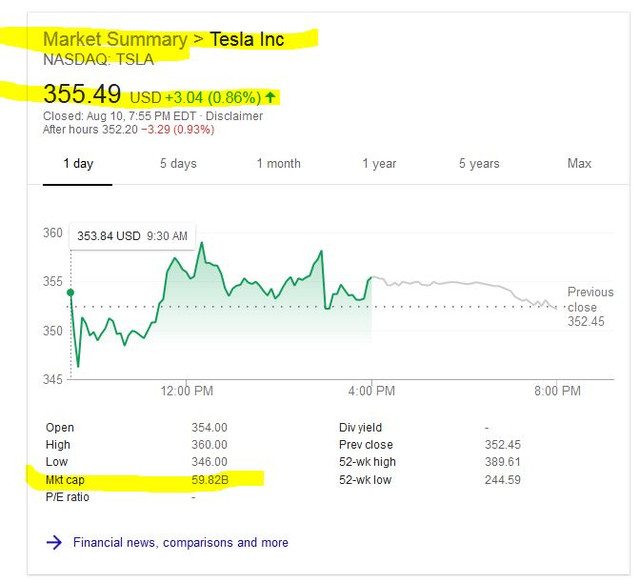Show the 1 month chart range
This screenshot has height=585, width=640.
tap(278, 164)
